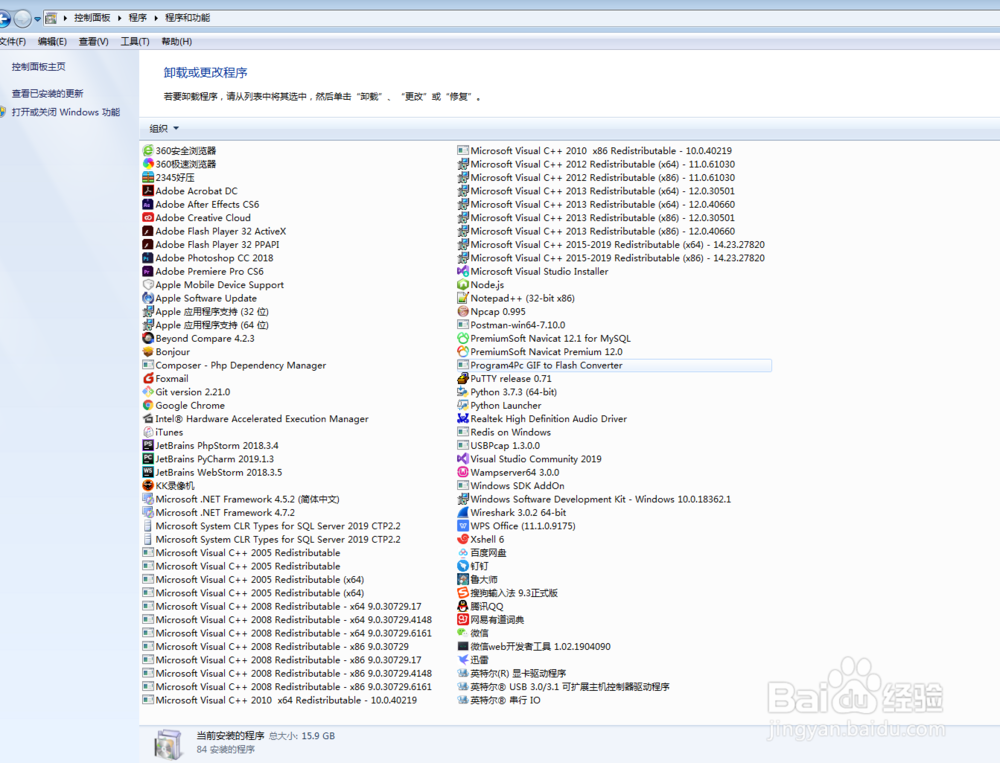Select 微信web开发者工具 entry
1000x763 pixels.
click(534, 646)
